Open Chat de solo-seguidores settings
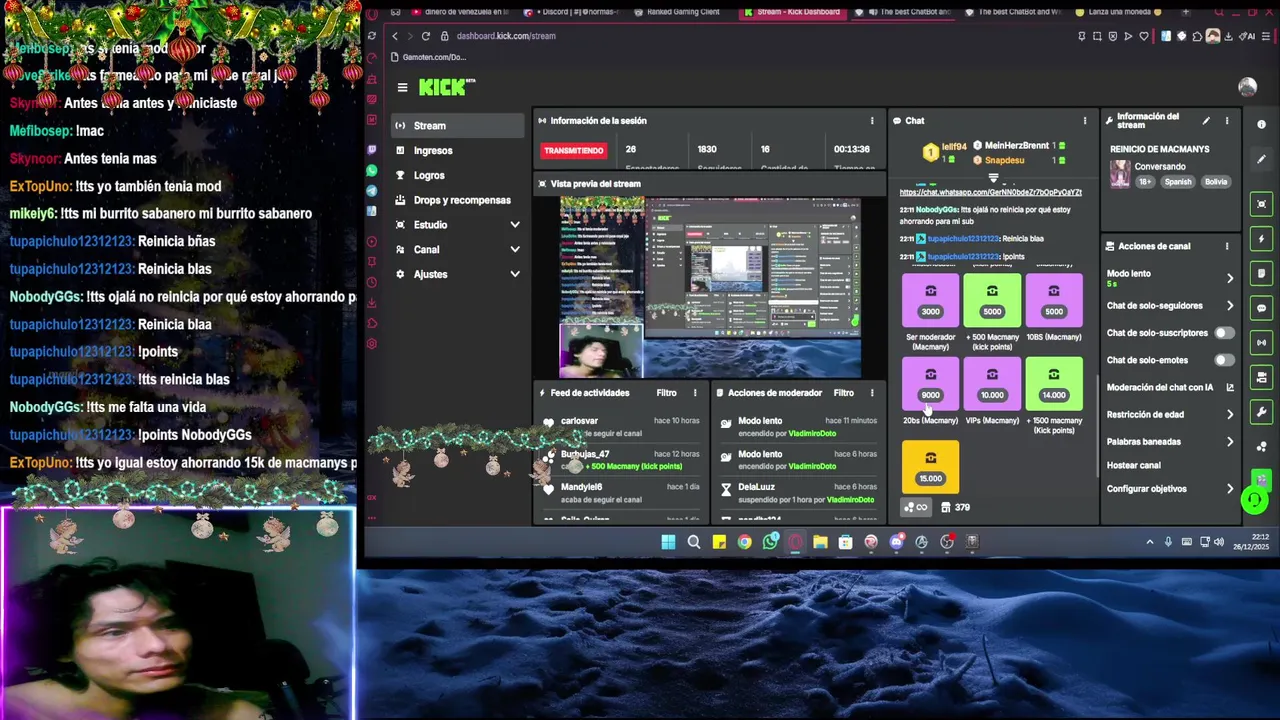 1171,306
